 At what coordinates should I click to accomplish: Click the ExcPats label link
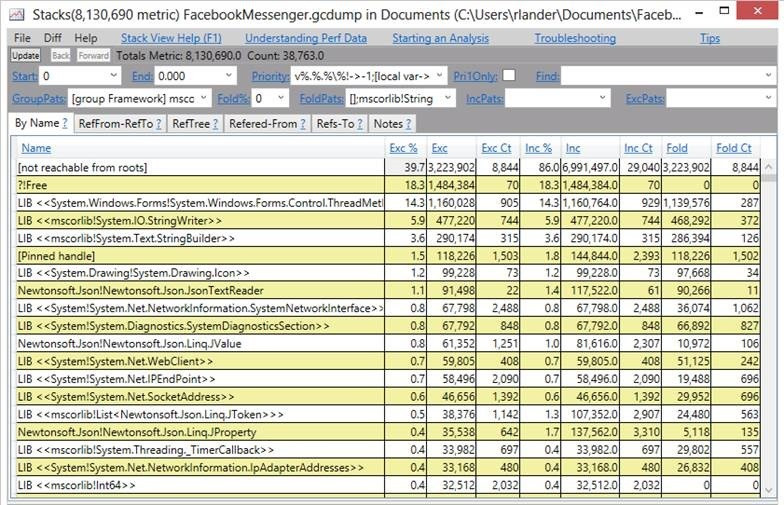pos(645,98)
